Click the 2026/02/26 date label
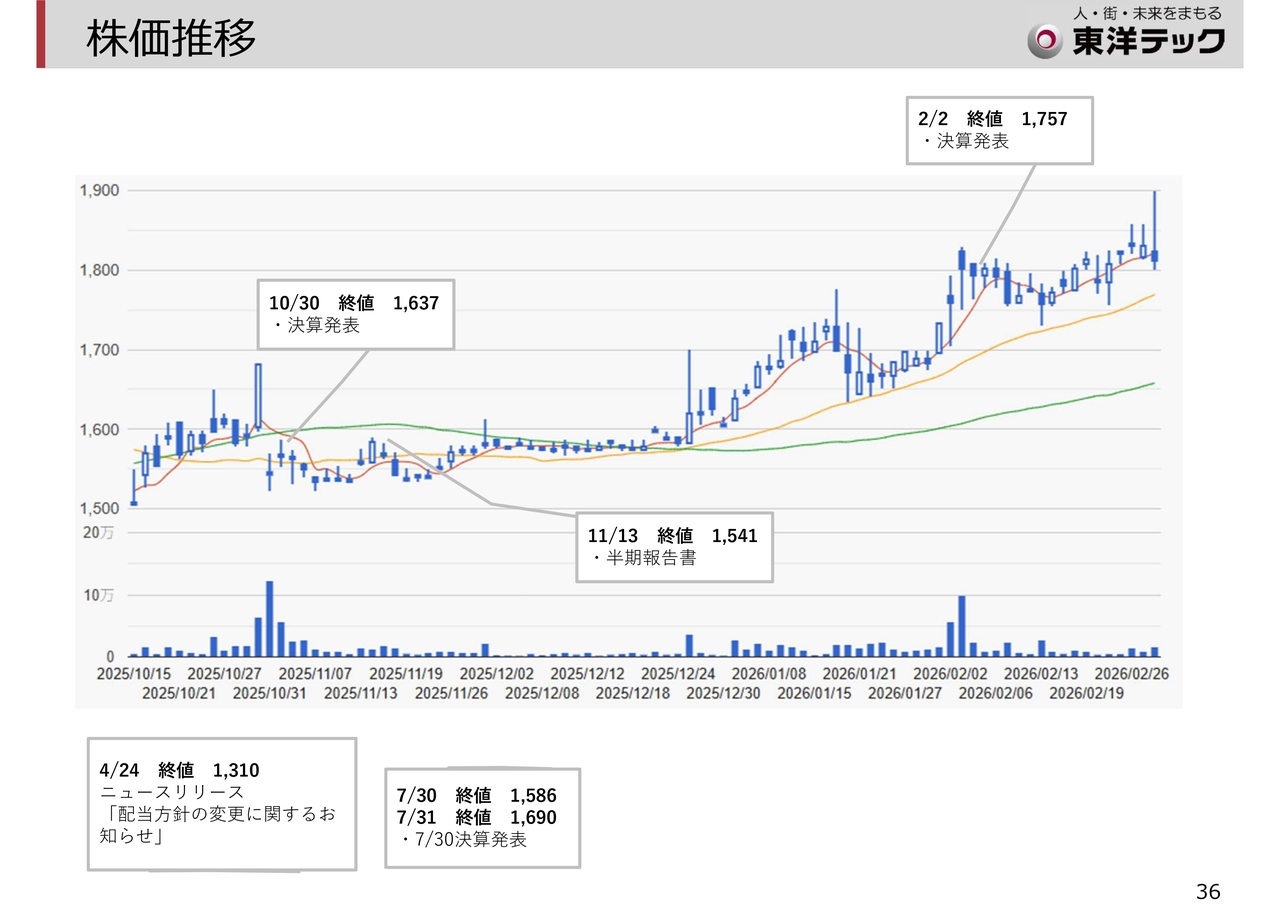Viewport: 1280px width, 905px height. 1131,675
